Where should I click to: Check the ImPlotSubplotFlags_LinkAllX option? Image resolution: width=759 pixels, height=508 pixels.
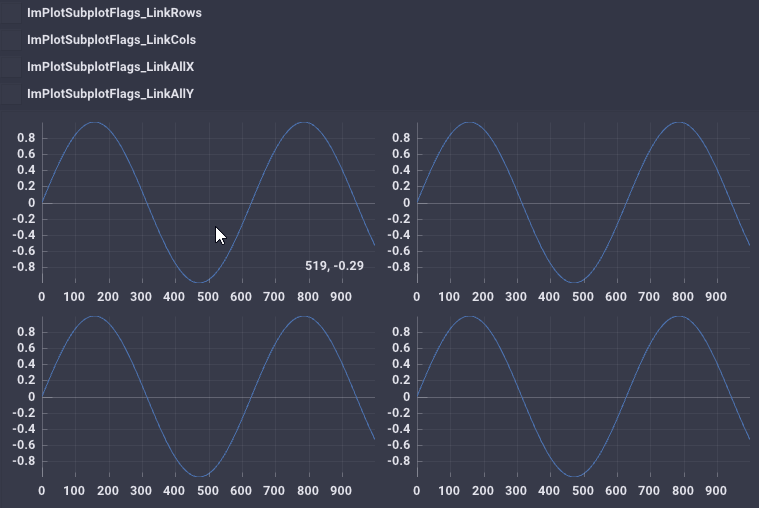[11, 67]
